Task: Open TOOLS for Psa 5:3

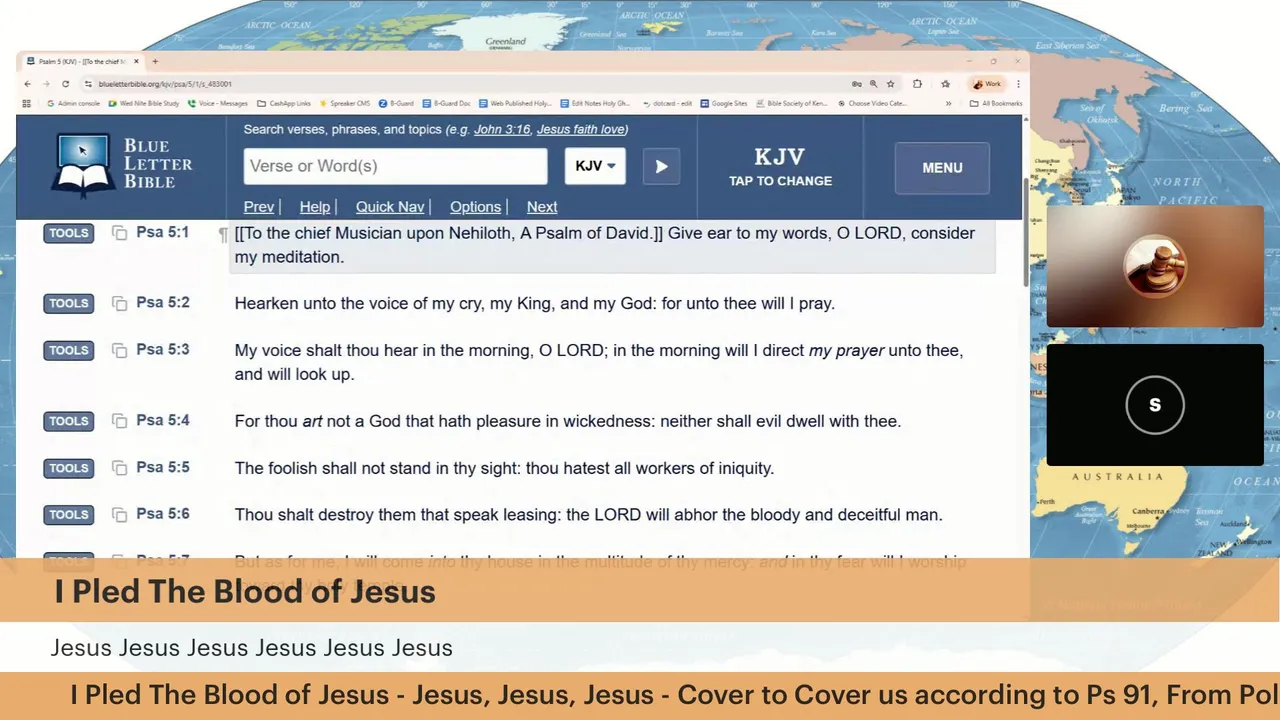Action: [x=68, y=350]
